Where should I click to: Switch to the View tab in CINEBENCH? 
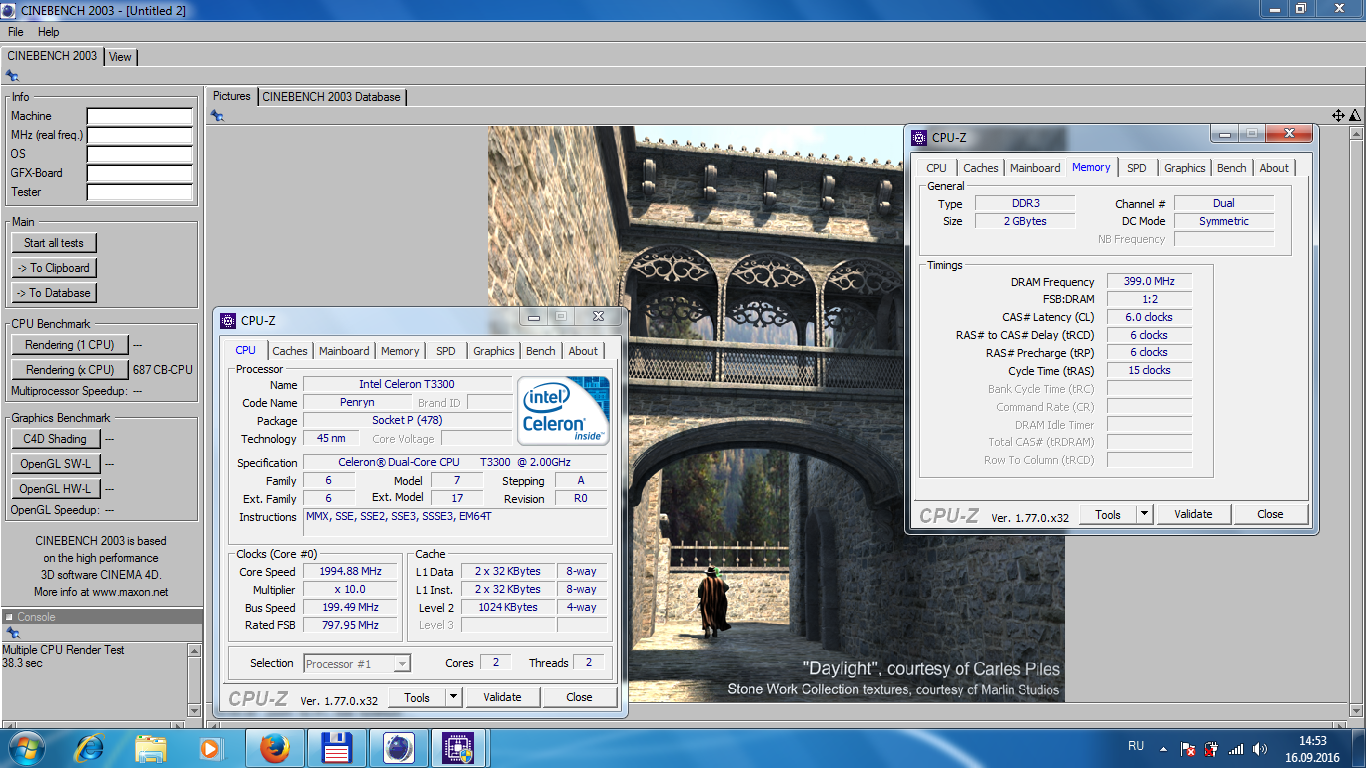coord(120,57)
